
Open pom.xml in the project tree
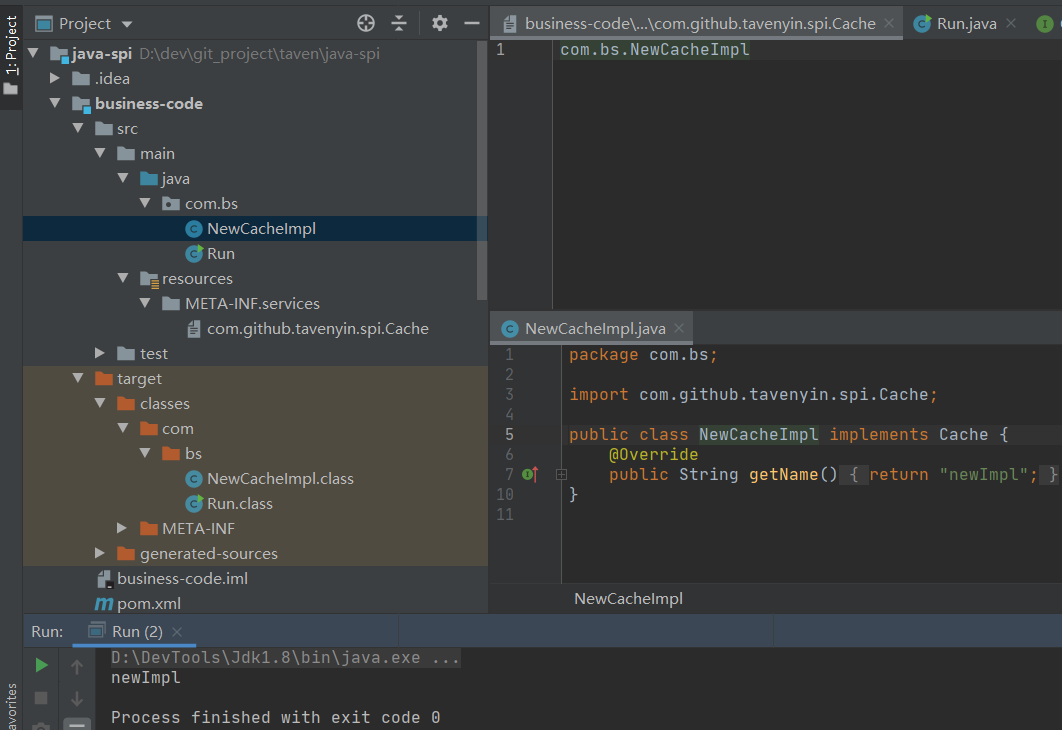148,604
